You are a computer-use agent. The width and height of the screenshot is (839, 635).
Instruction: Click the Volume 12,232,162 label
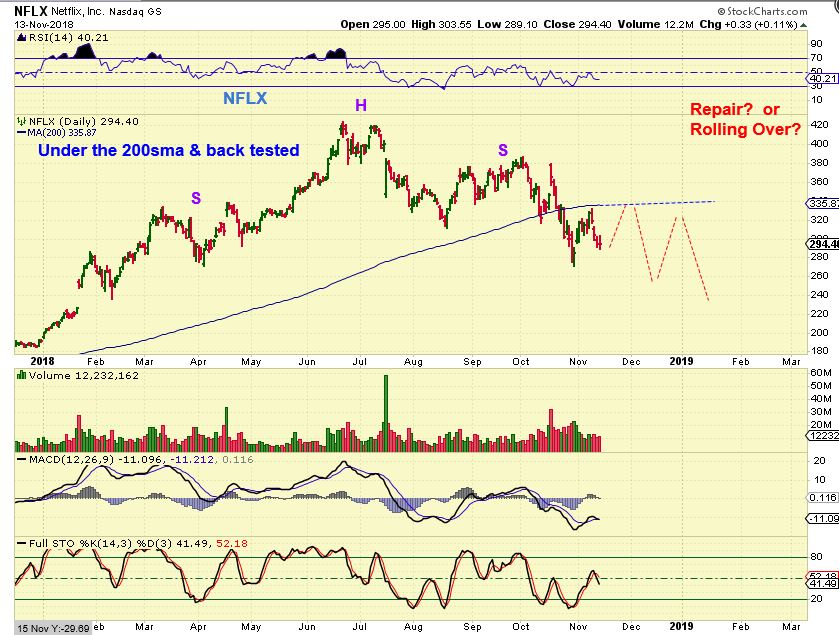83,376
